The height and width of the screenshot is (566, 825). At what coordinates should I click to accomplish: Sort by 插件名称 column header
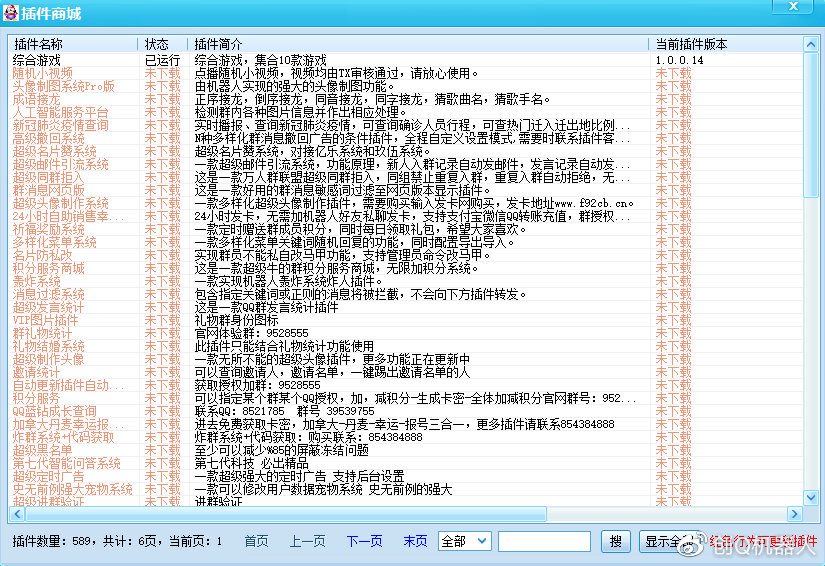[73, 44]
